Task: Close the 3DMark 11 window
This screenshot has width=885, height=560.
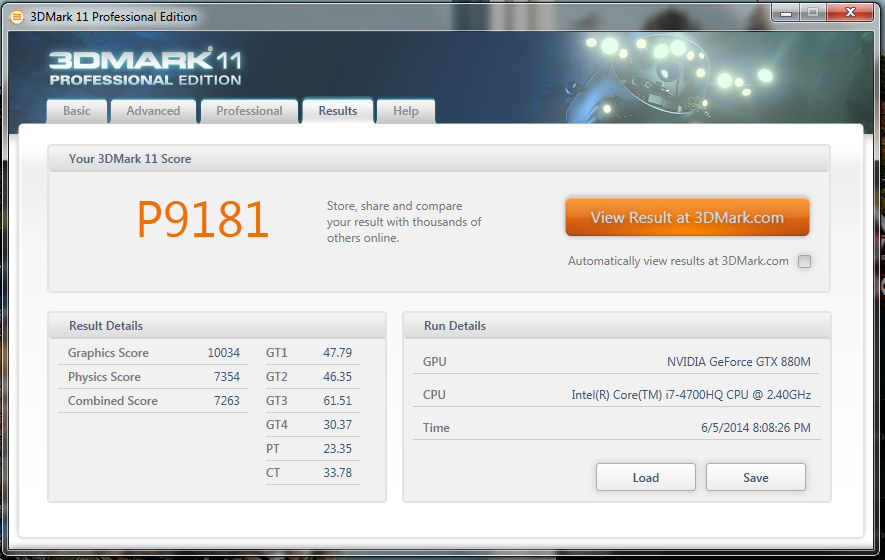Action: [851, 12]
